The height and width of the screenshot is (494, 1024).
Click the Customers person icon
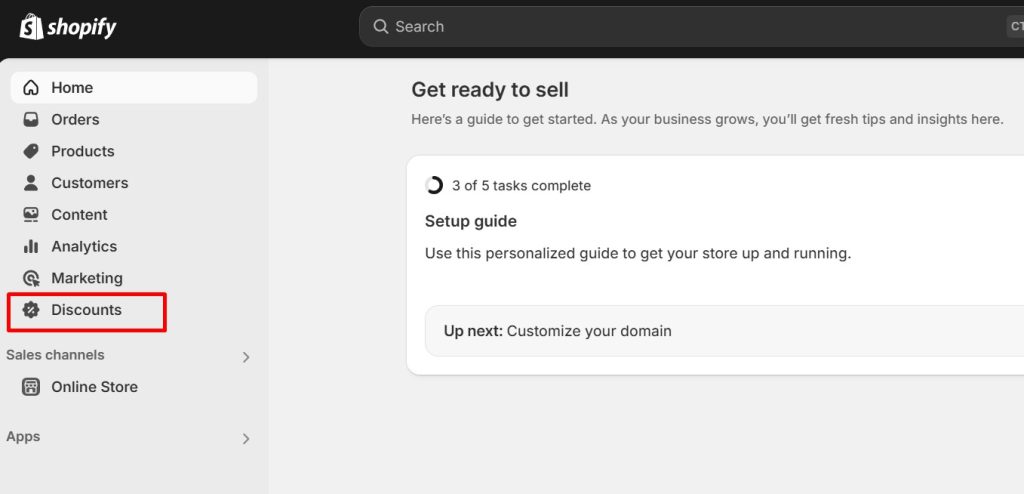(x=31, y=183)
